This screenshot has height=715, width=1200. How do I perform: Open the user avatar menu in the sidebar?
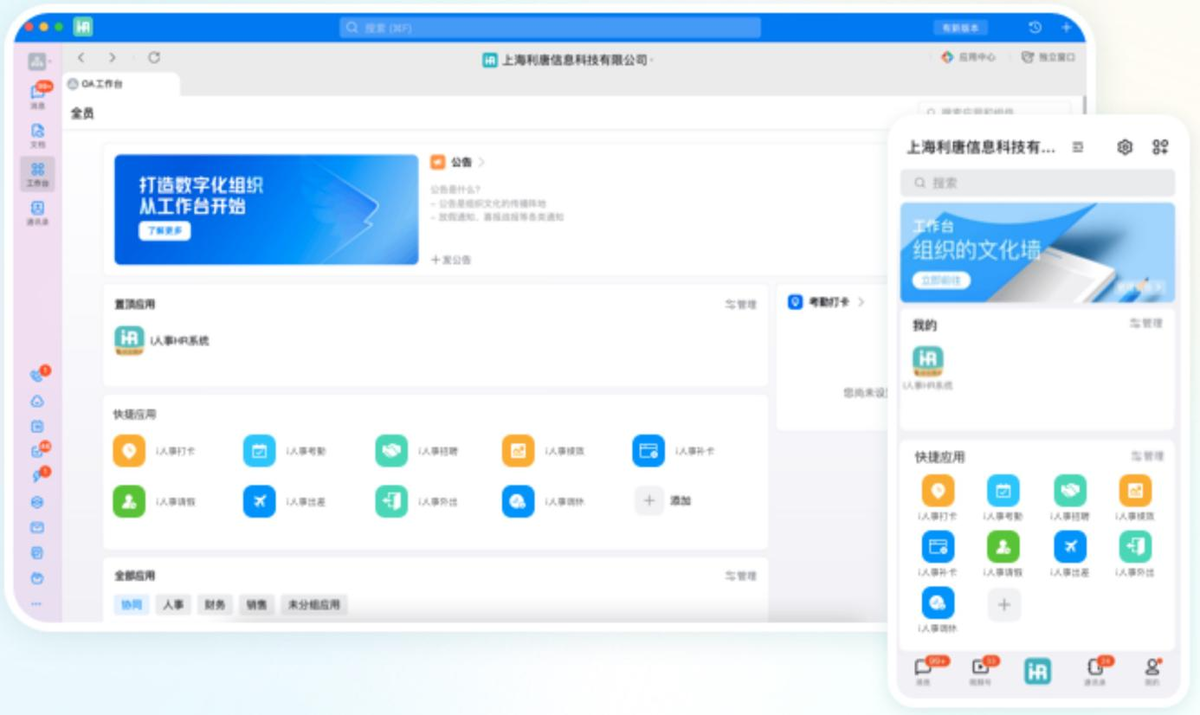tap(38, 62)
